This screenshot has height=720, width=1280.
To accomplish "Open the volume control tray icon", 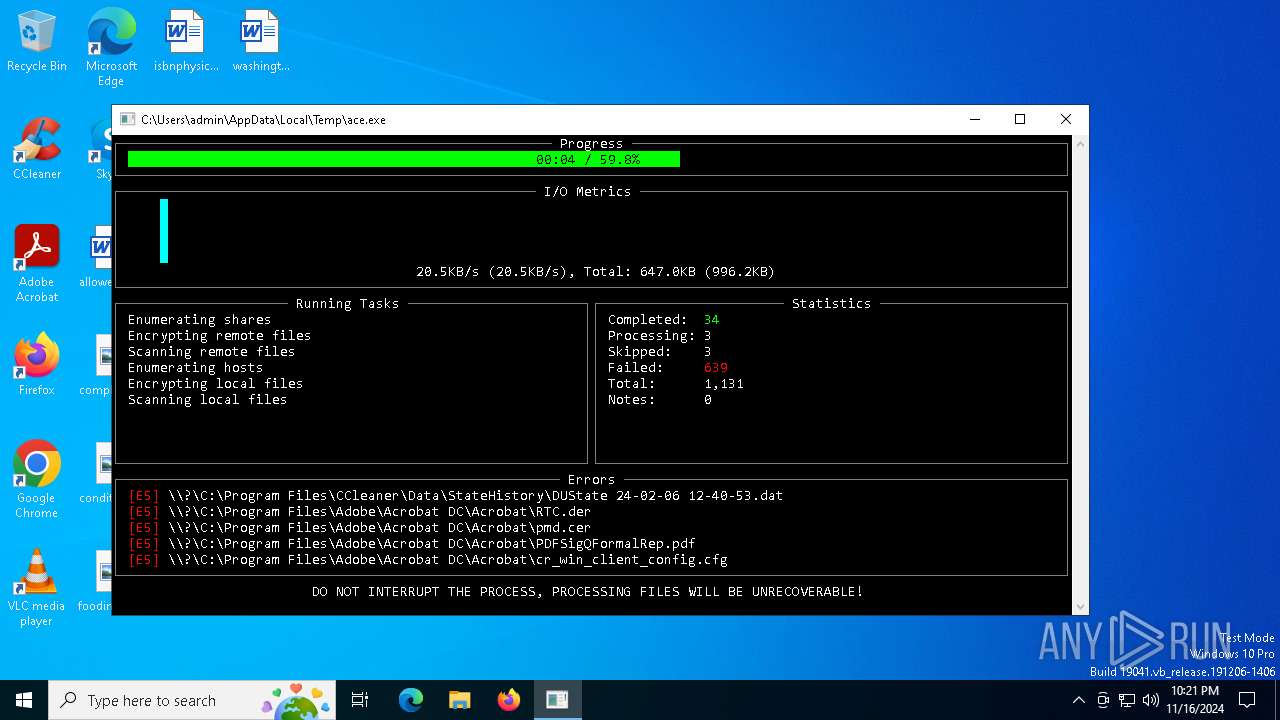I will coord(1151,700).
